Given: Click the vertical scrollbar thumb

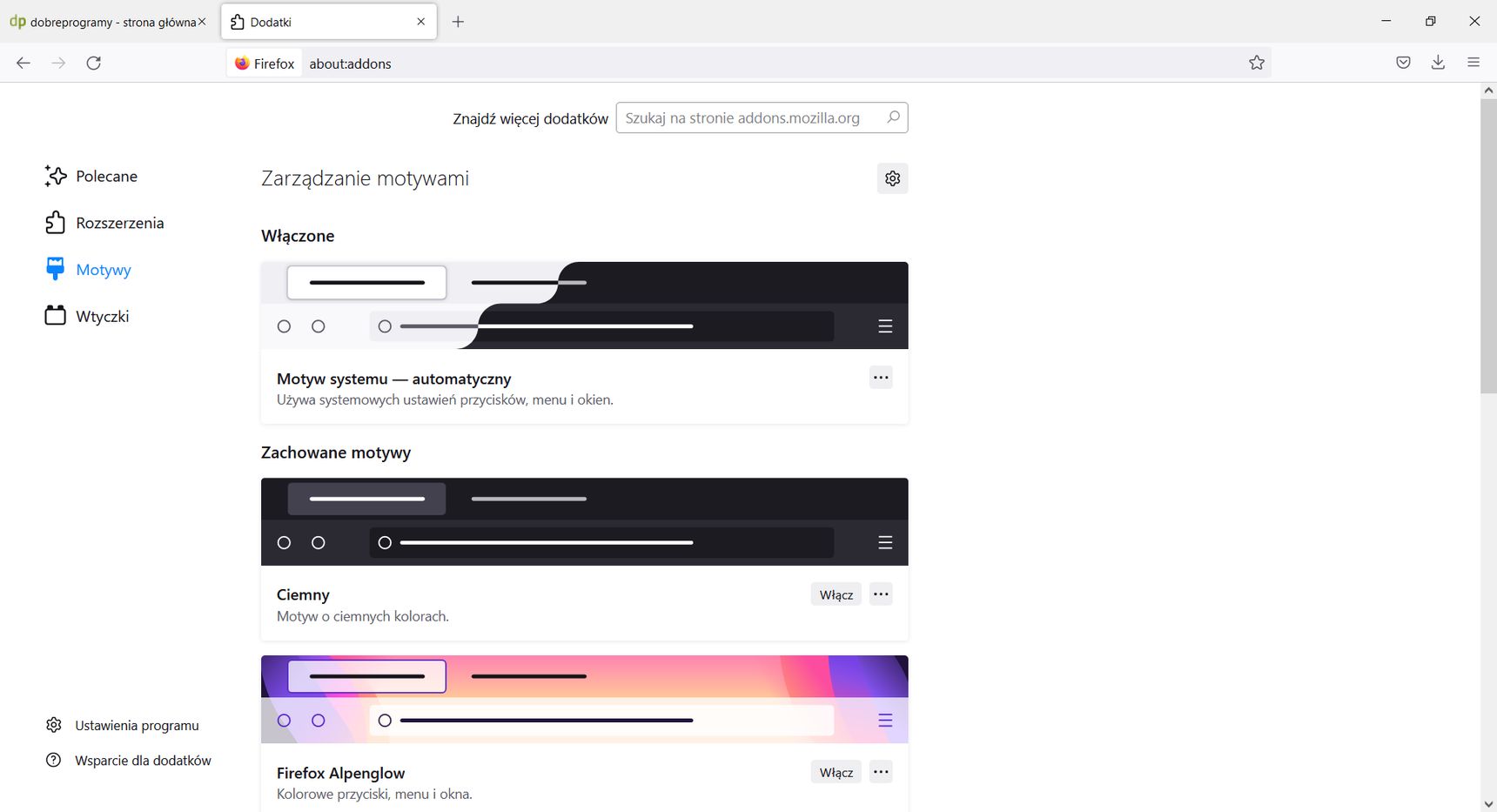Looking at the screenshot, I should [x=1488, y=245].
